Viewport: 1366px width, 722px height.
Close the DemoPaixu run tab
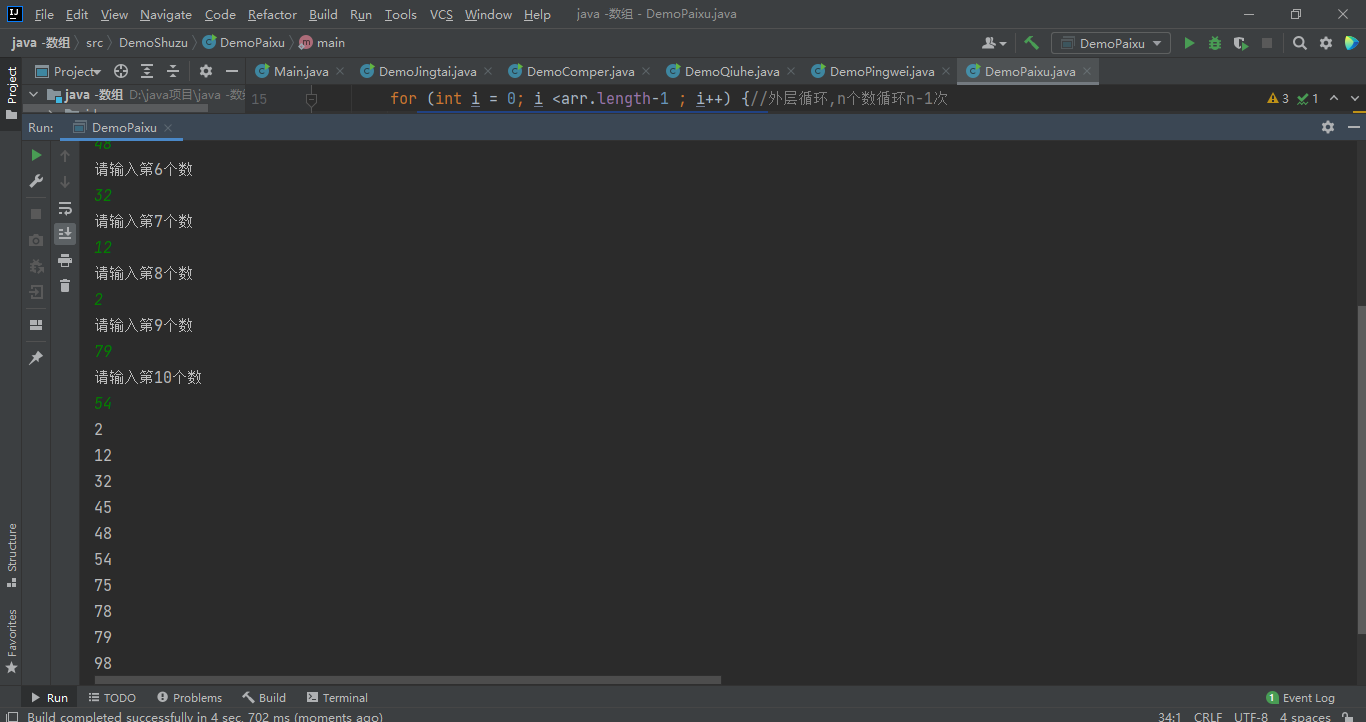point(168,128)
